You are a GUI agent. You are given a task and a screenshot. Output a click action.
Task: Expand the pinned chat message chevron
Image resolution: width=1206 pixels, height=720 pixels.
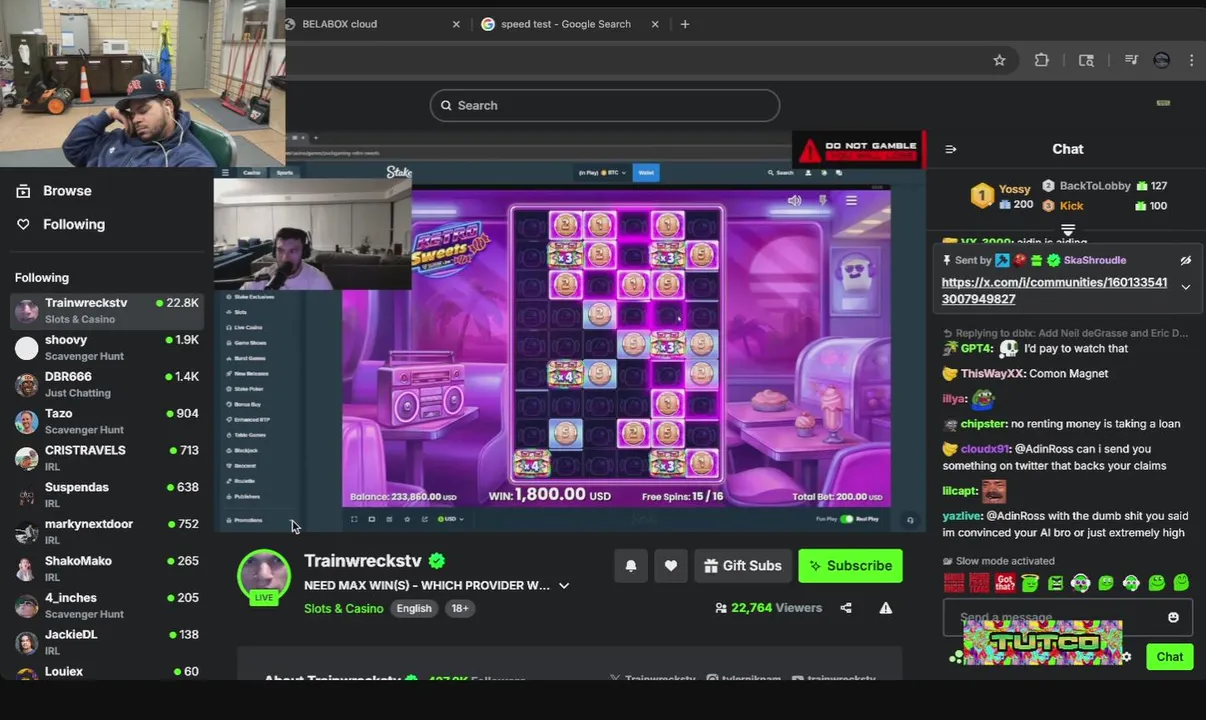tap(1185, 287)
